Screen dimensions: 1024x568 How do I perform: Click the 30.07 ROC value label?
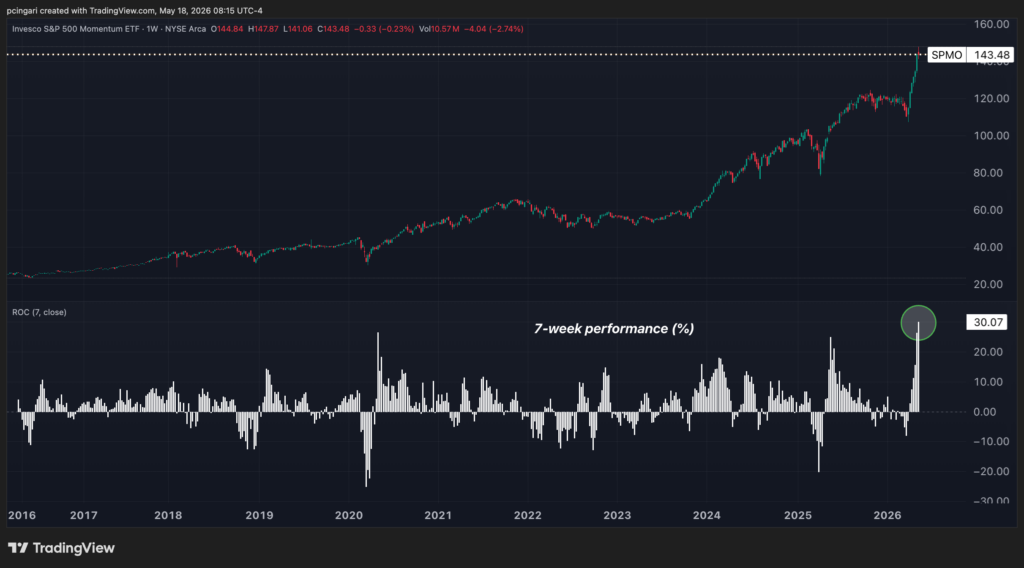coord(987,323)
